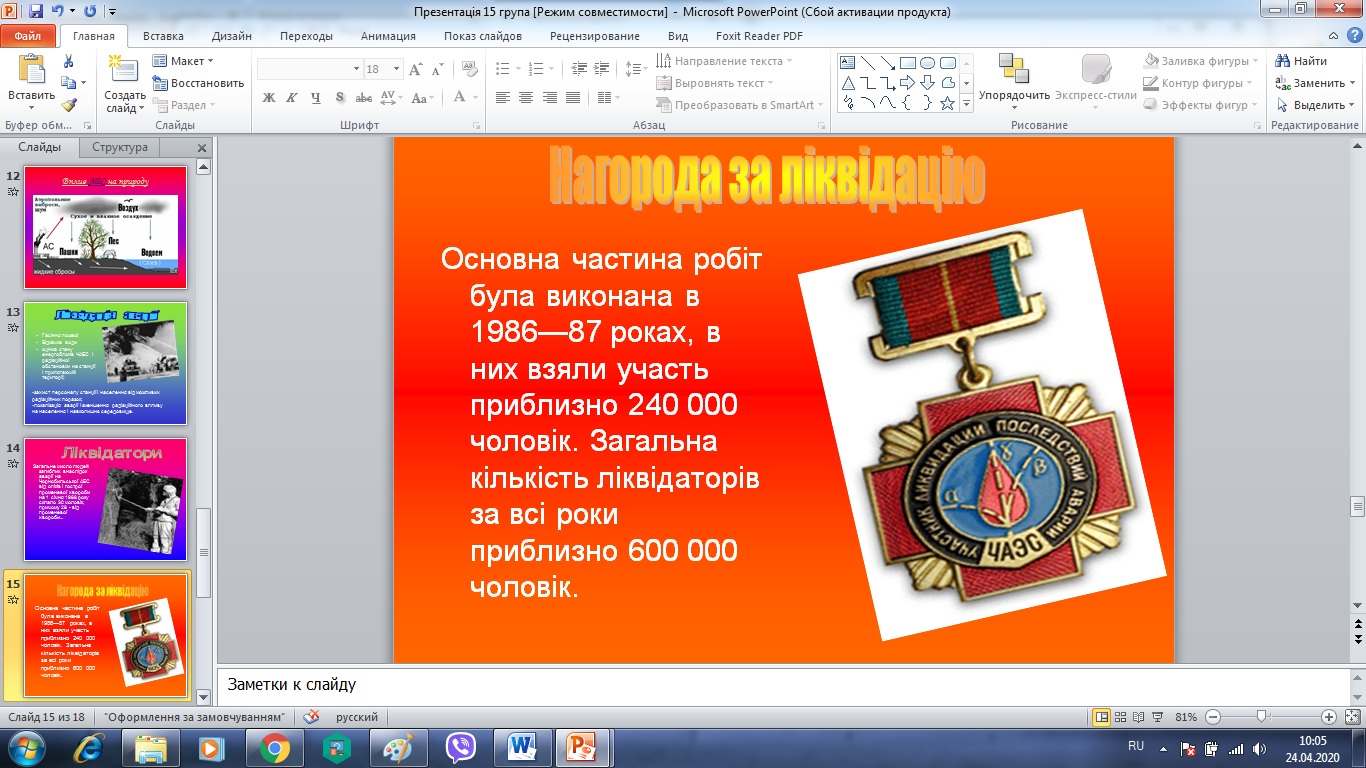The height and width of the screenshot is (768, 1366).
Task: Click the Восстановить reset button
Action: [x=198, y=83]
